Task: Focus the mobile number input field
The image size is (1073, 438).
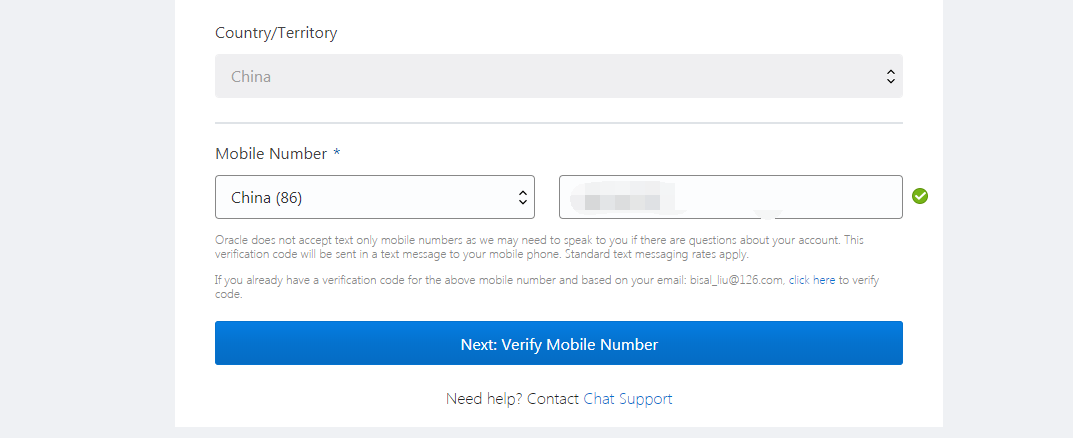Action: 780,197
